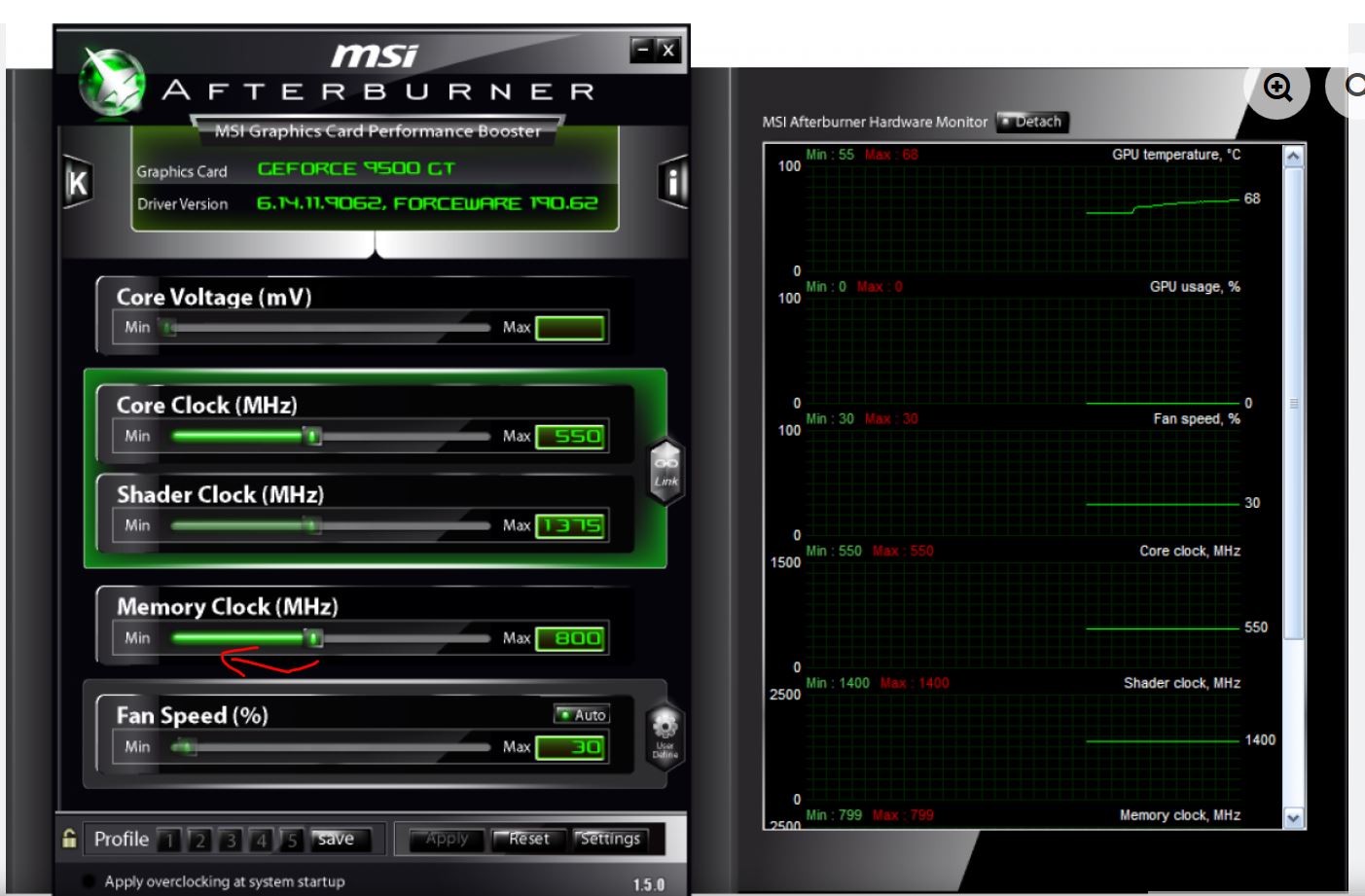The width and height of the screenshot is (1365, 896).
Task: Click the Core Clock slider handle
Action: [312, 436]
